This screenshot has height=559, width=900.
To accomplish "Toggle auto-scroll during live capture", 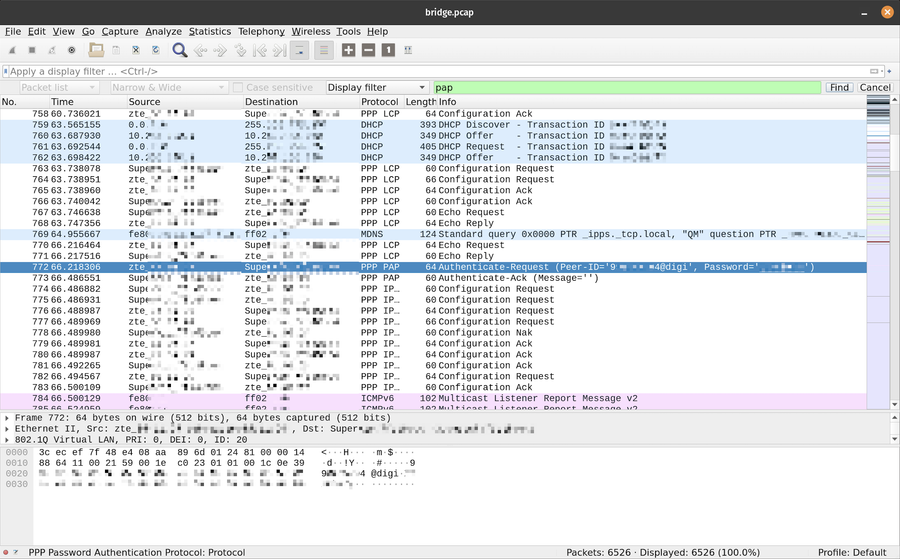I will [x=300, y=51].
